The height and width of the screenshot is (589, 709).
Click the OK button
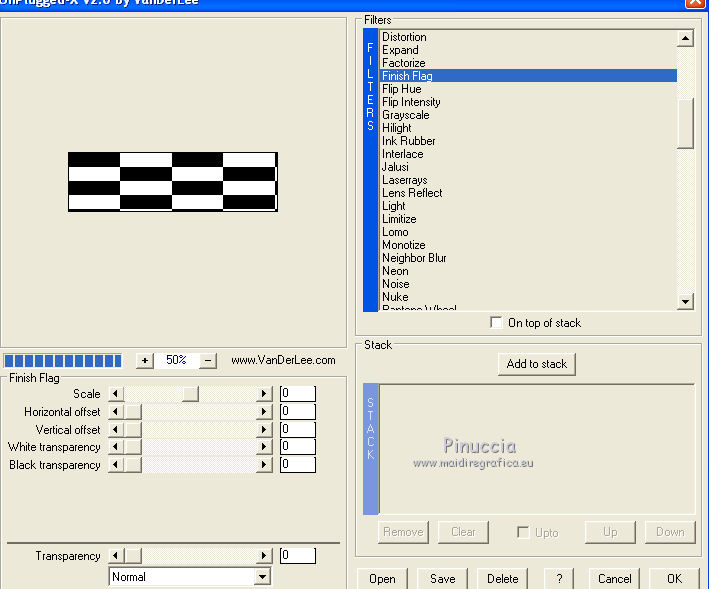tap(674, 578)
